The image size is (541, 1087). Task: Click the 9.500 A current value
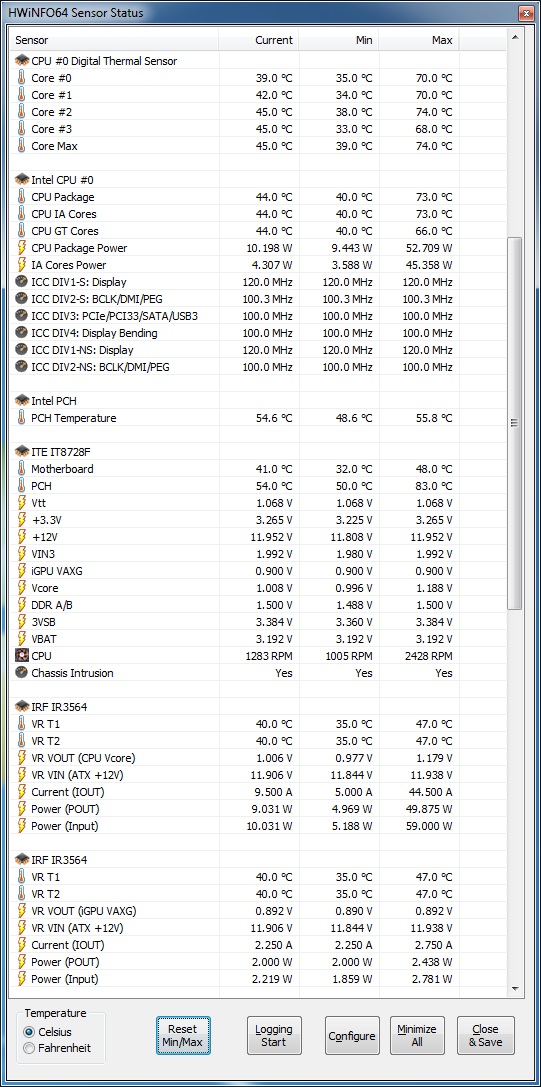[272, 792]
